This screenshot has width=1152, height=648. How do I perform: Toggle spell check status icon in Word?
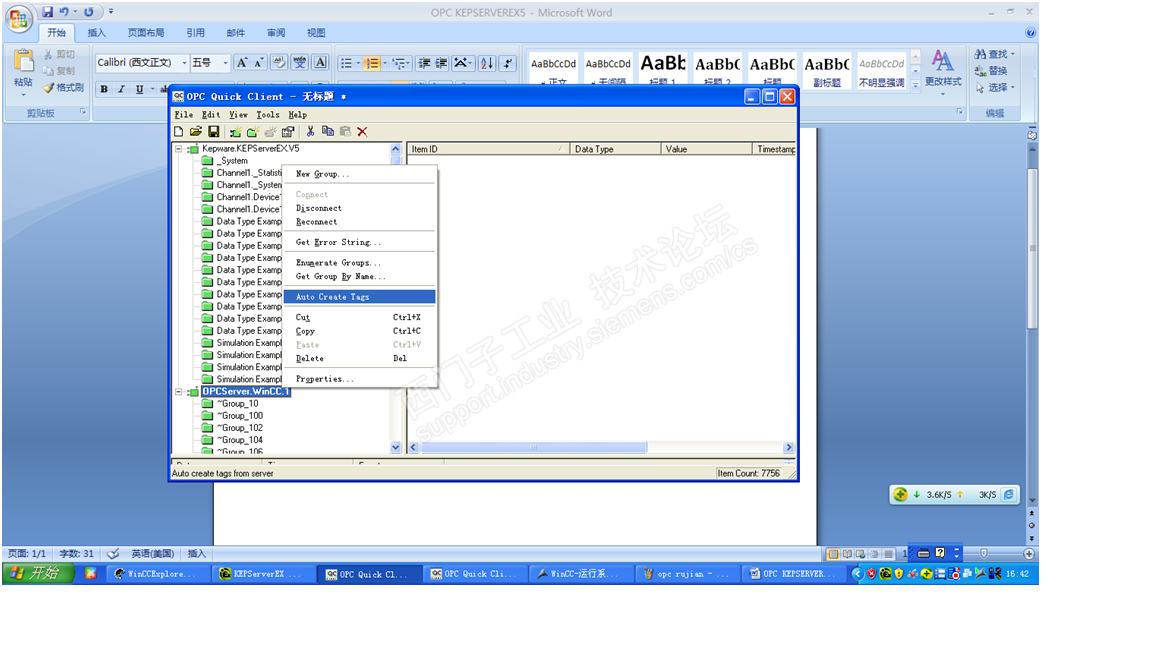point(113,553)
